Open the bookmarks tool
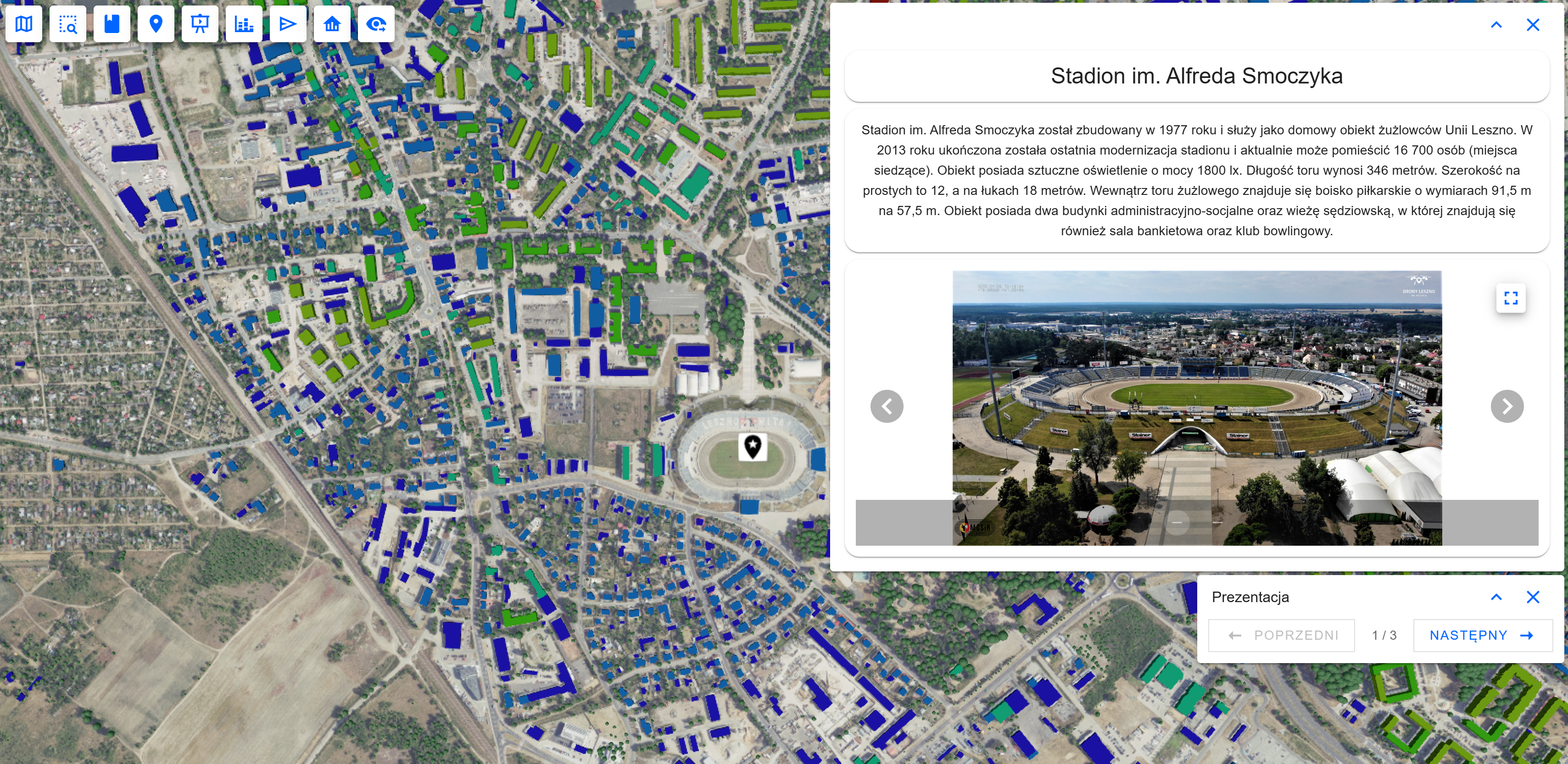 112,24
